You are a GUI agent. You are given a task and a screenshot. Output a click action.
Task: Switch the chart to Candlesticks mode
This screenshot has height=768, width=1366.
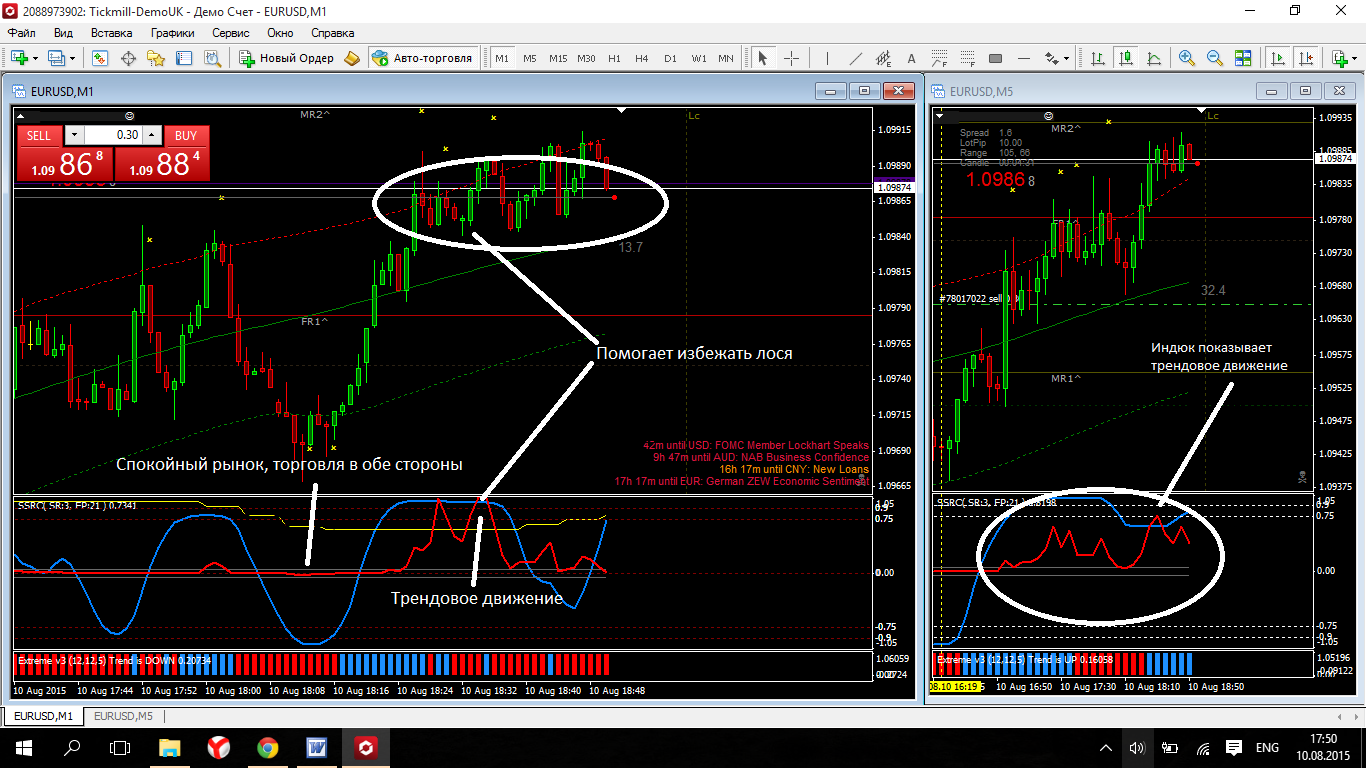tap(1126, 58)
